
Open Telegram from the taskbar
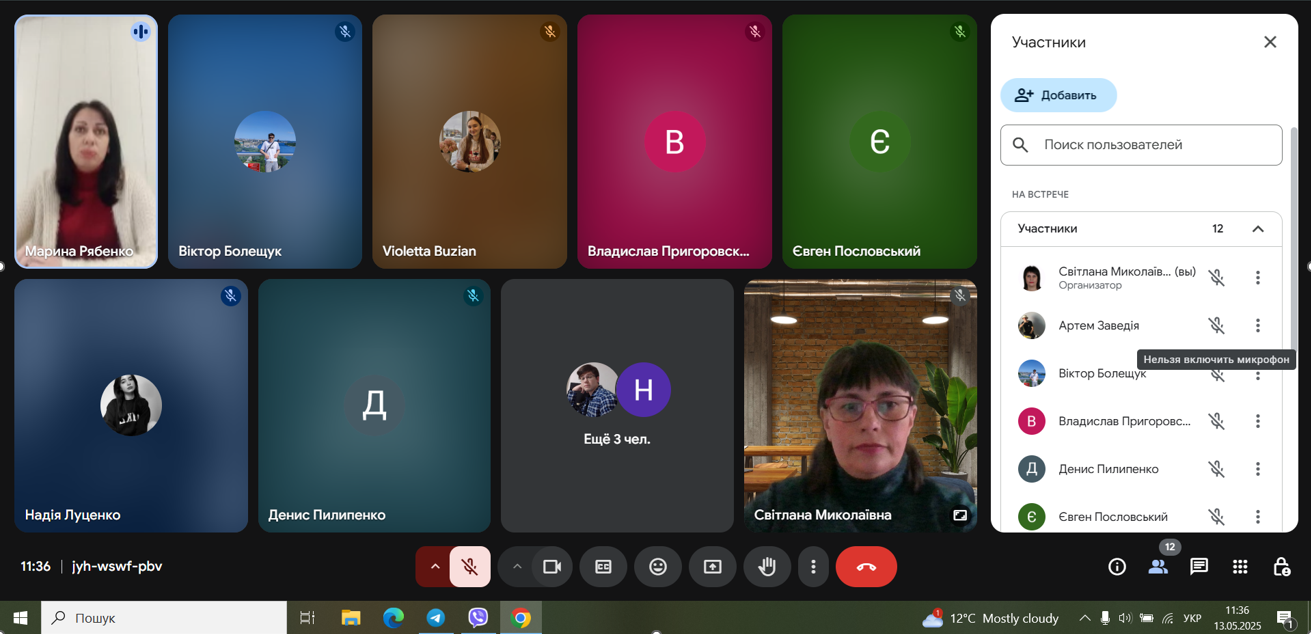point(436,618)
